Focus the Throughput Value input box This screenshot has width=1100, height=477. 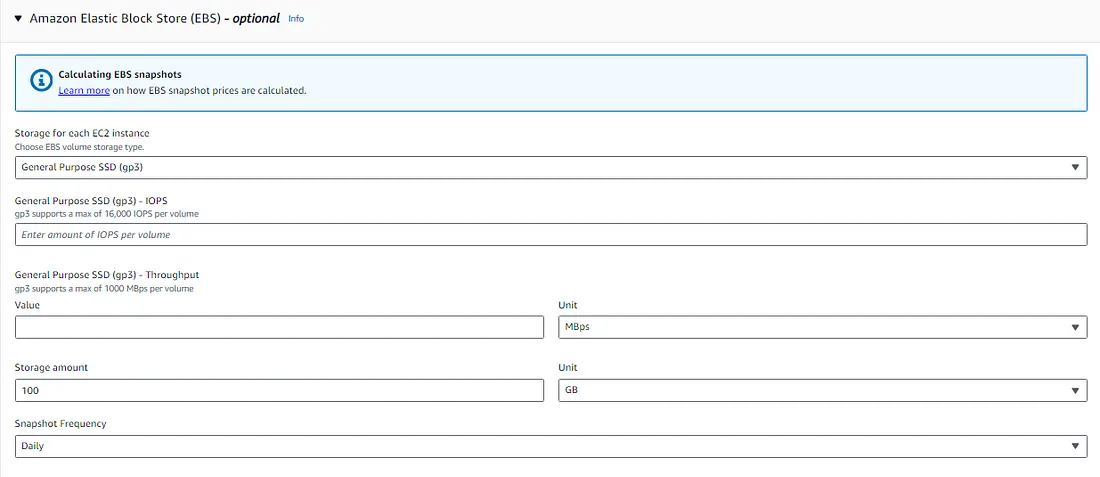pyautogui.click(x=279, y=327)
